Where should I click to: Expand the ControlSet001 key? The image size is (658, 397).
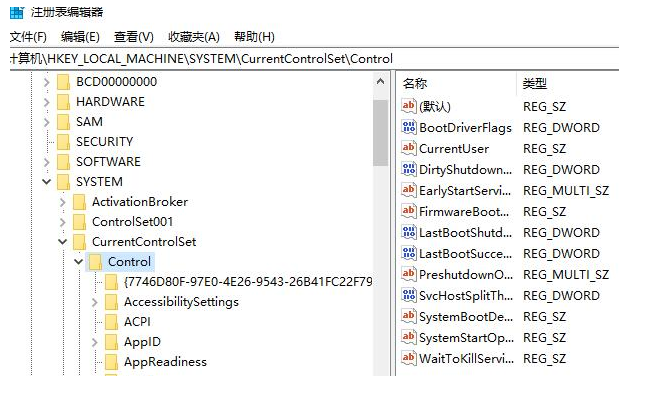pos(63,222)
